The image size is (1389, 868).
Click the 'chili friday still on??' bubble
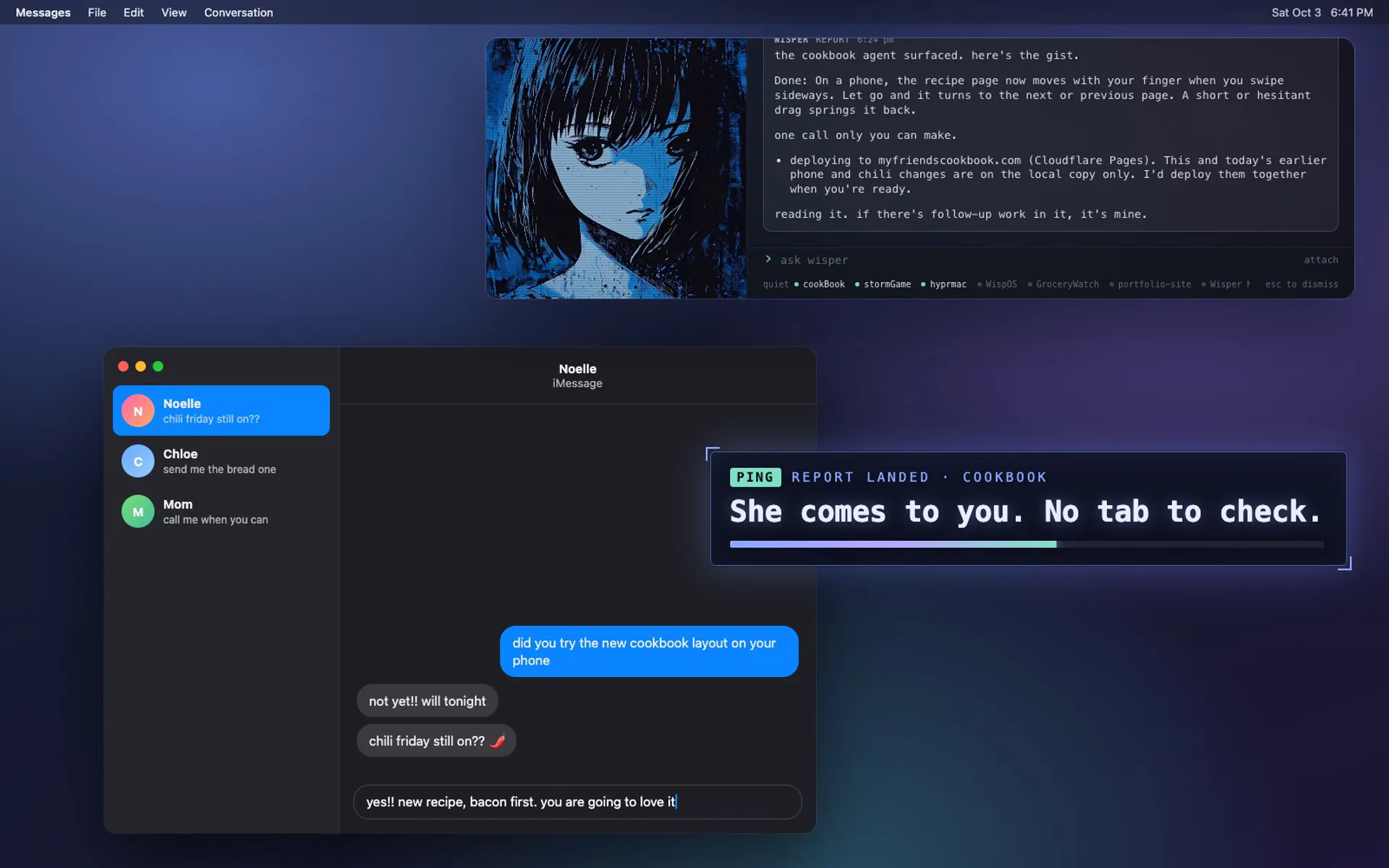436,741
